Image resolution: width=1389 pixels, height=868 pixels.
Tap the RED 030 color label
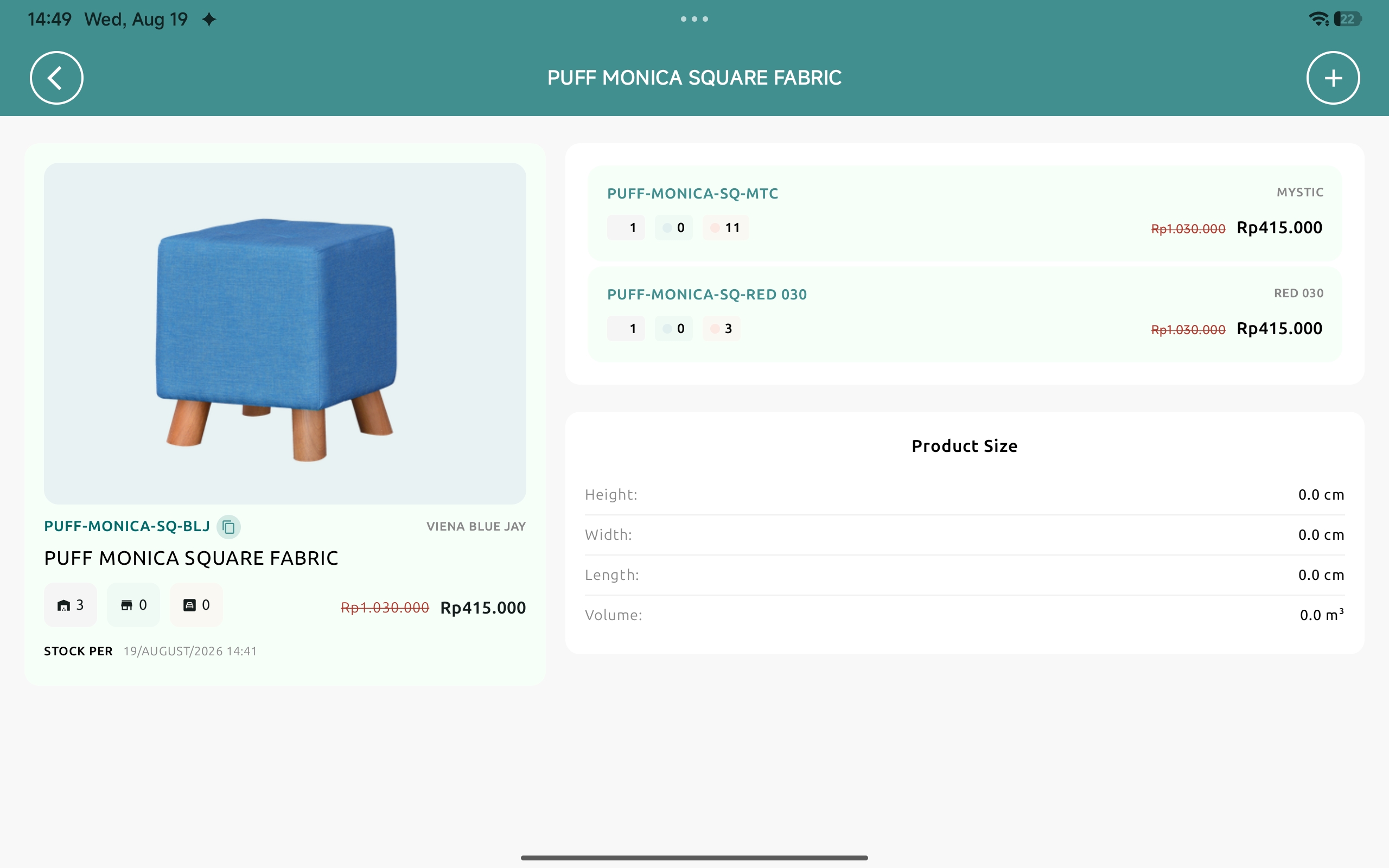(x=1298, y=293)
